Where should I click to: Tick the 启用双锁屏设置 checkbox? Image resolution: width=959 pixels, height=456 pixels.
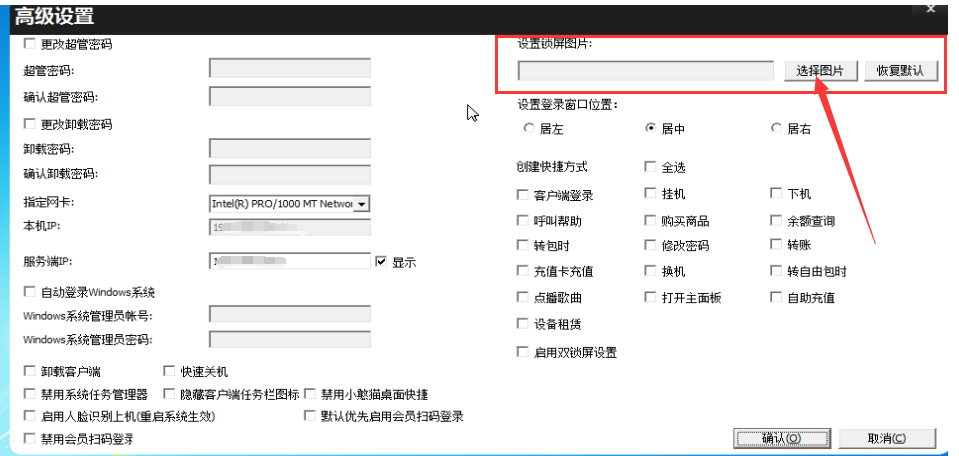(523, 352)
